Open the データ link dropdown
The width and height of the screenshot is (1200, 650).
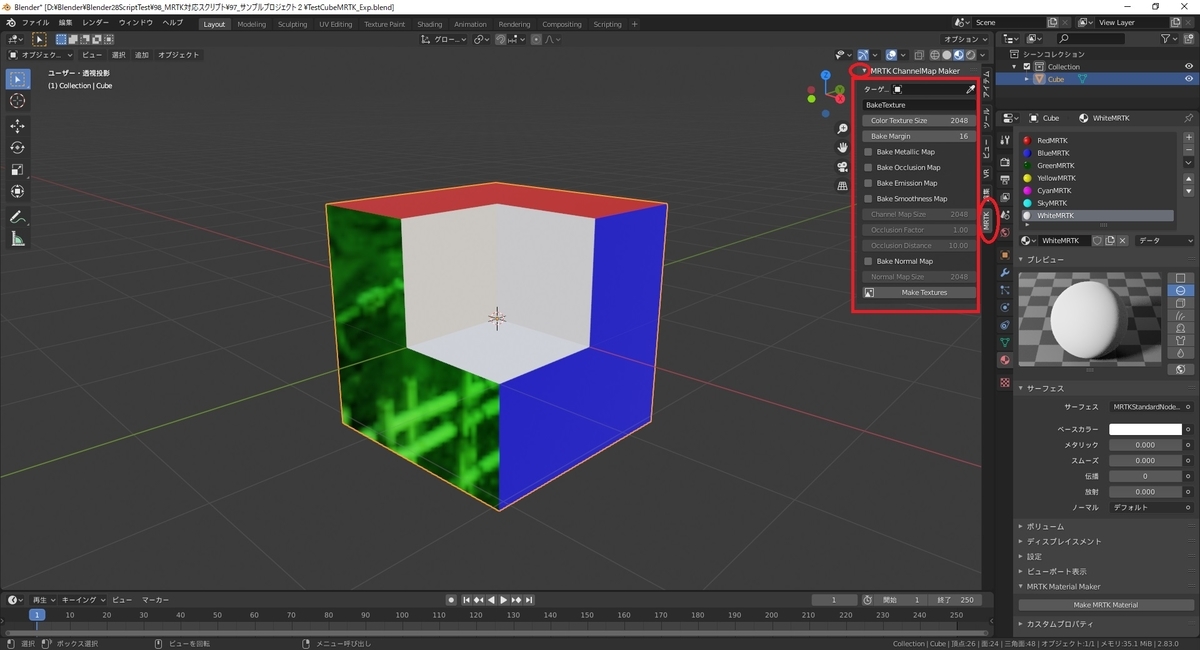click(1164, 241)
